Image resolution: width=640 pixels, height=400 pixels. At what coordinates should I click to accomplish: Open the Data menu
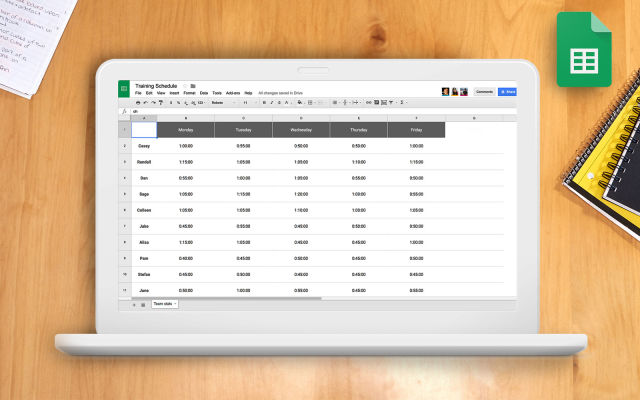(203, 92)
